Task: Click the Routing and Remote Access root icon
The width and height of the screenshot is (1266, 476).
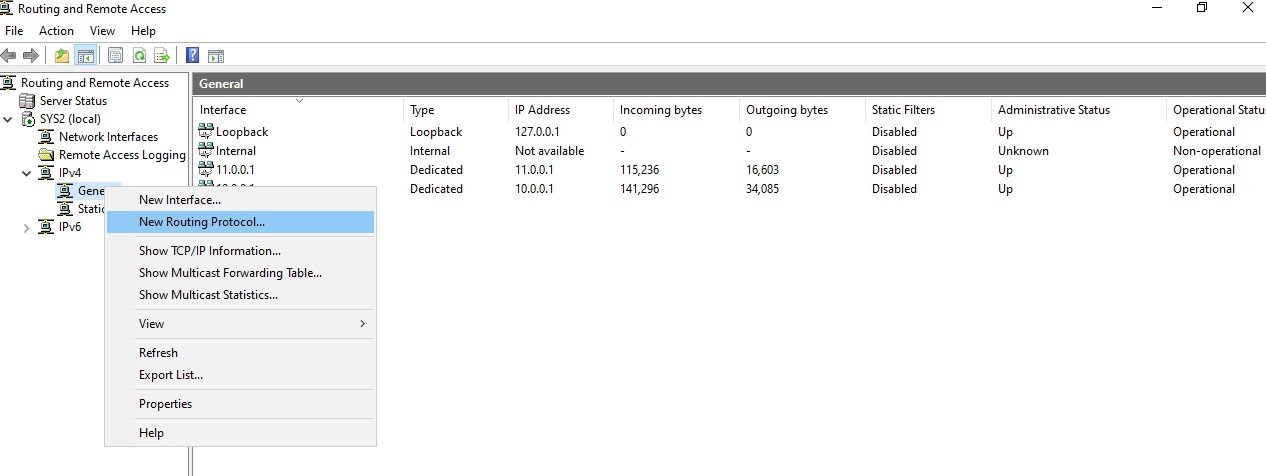Action: 9,83
